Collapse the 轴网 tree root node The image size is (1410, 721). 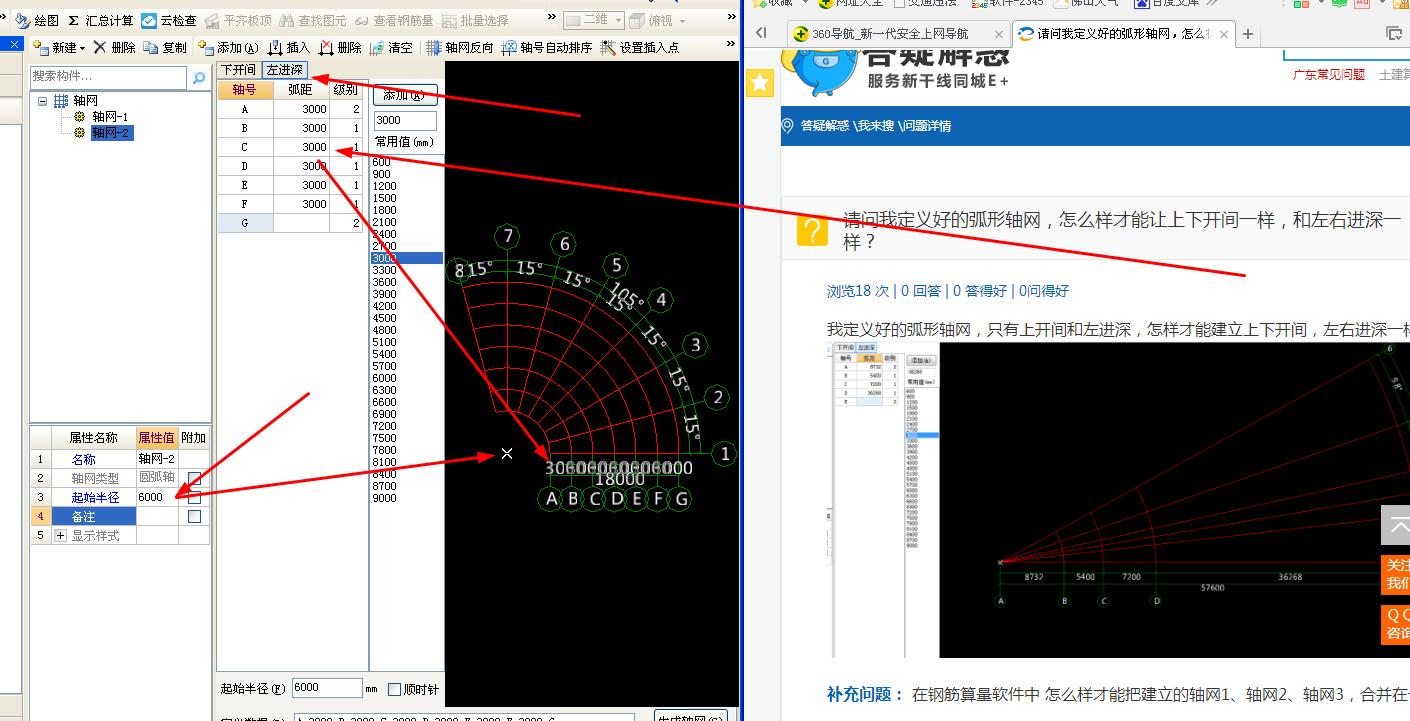tap(43, 101)
